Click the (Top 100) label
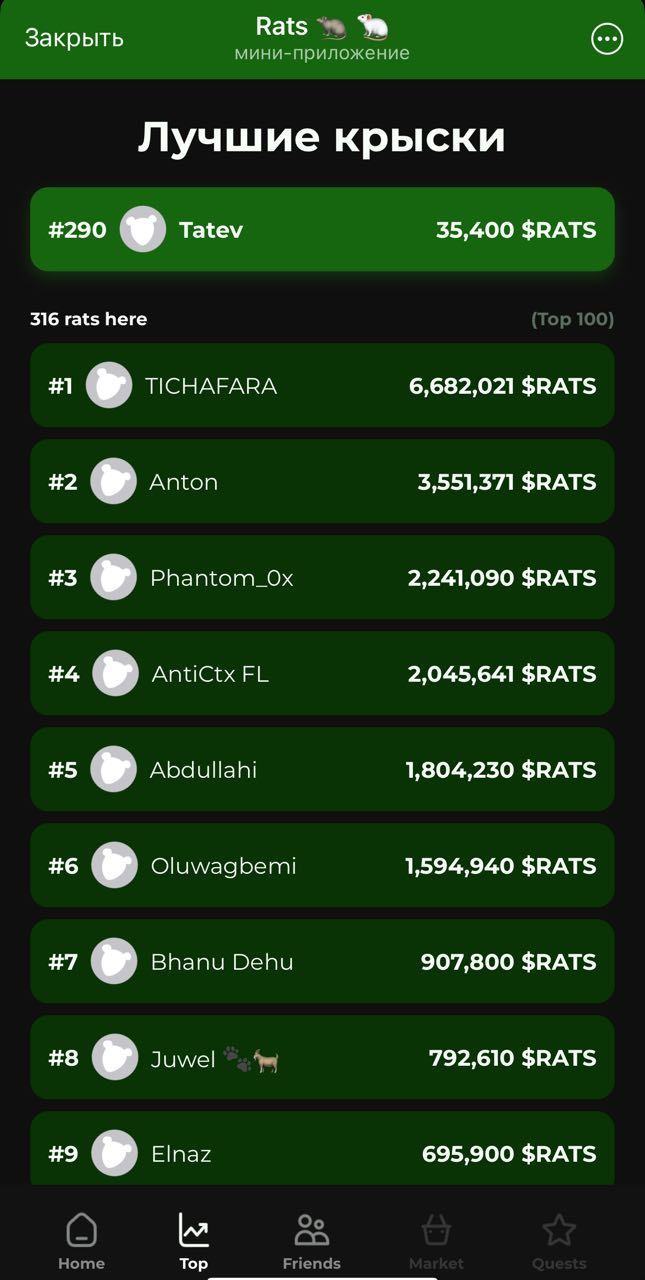The image size is (645, 1280). tap(572, 319)
